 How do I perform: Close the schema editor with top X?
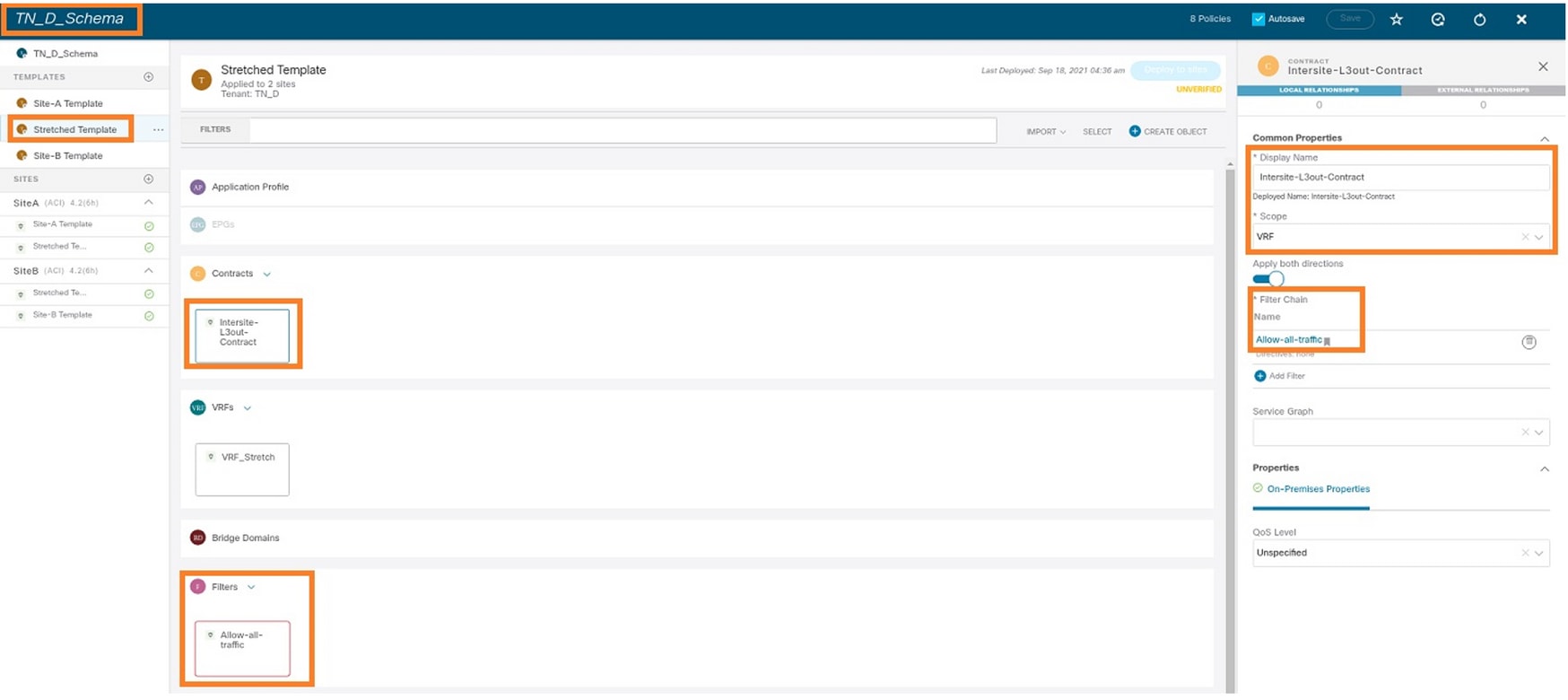click(1521, 19)
